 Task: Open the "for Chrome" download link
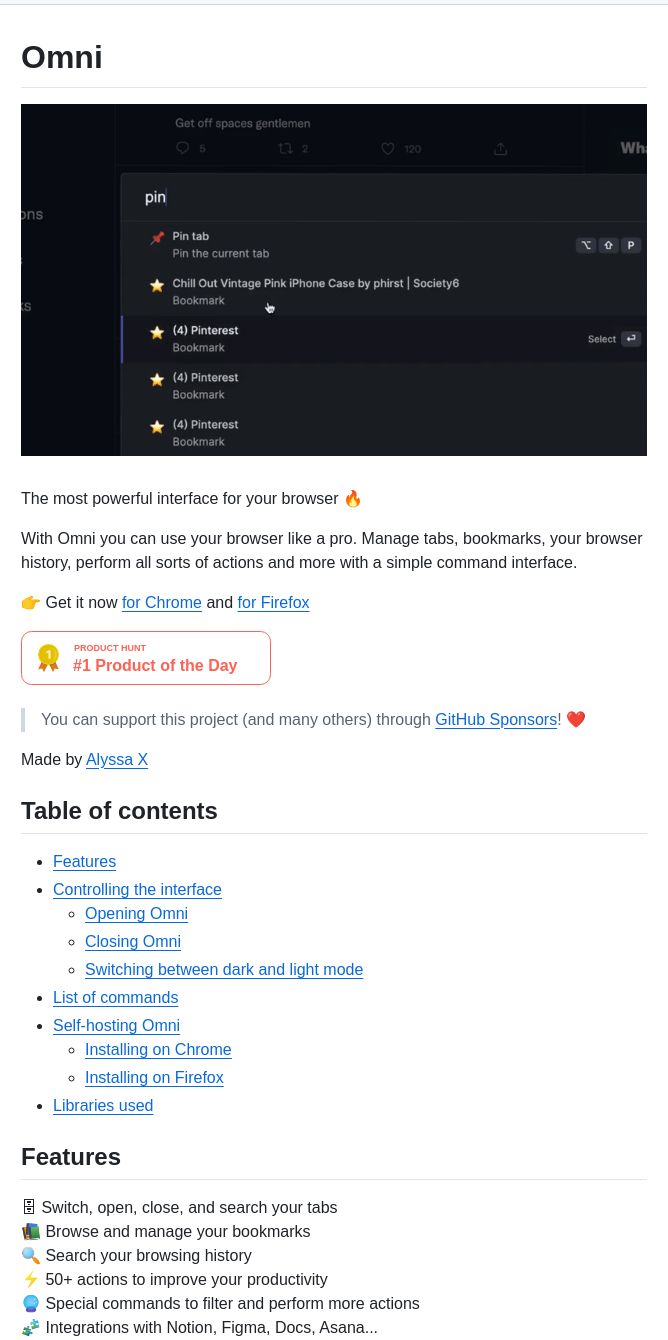(162, 602)
